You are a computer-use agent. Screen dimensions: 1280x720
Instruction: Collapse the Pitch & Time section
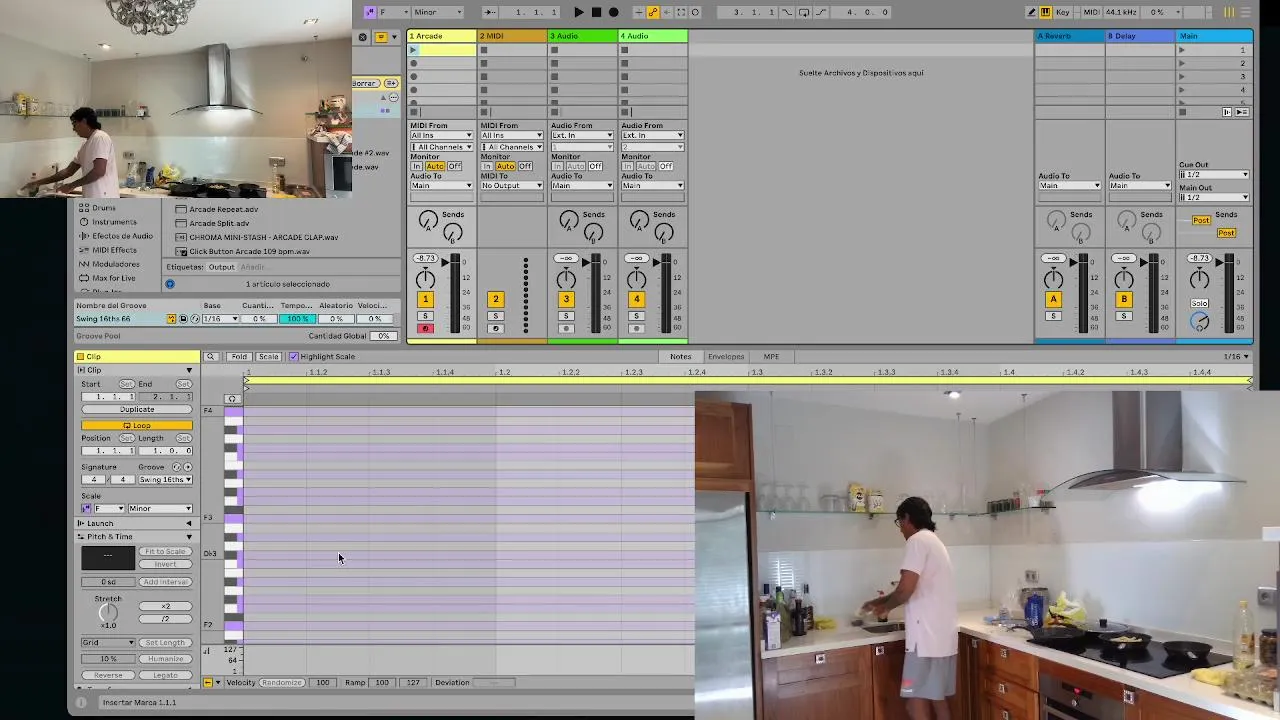pos(189,537)
